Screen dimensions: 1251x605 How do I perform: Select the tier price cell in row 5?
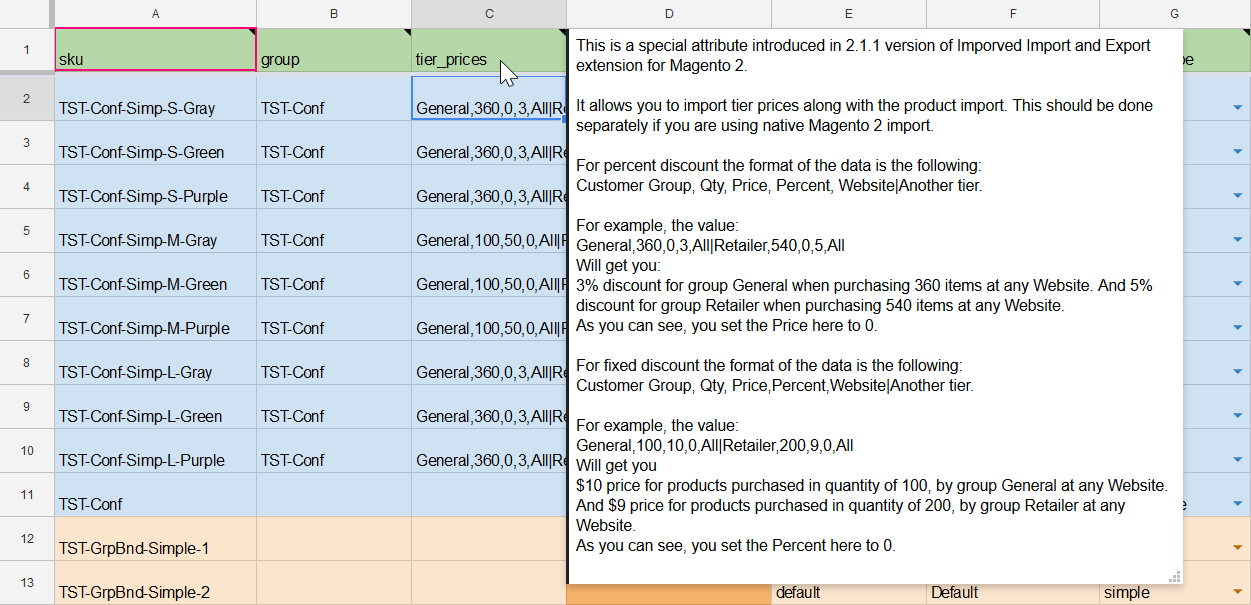point(489,240)
